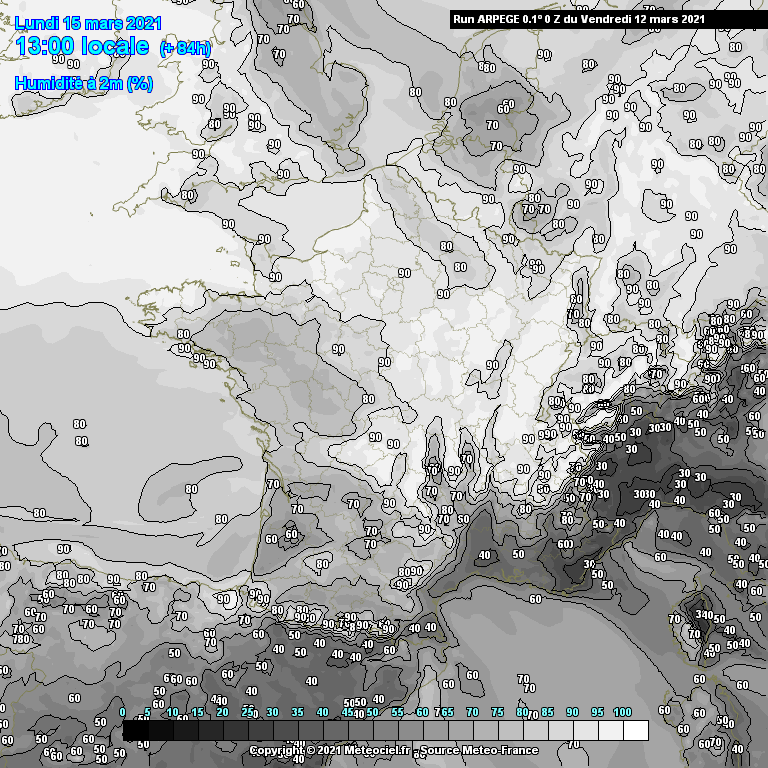The width and height of the screenshot is (768, 768).
Task: Click the 'Source Meteo-France' credit text
Action: click(480, 750)
